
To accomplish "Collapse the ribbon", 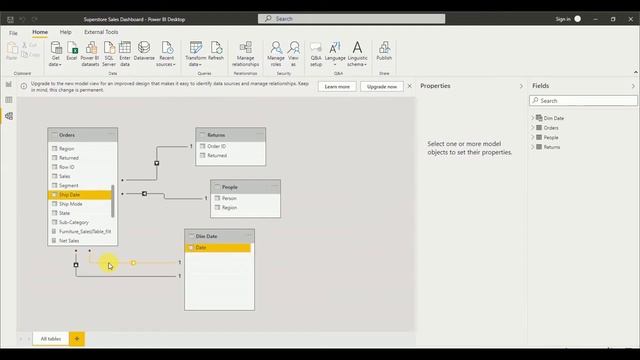I will click(x=636, y=72).
